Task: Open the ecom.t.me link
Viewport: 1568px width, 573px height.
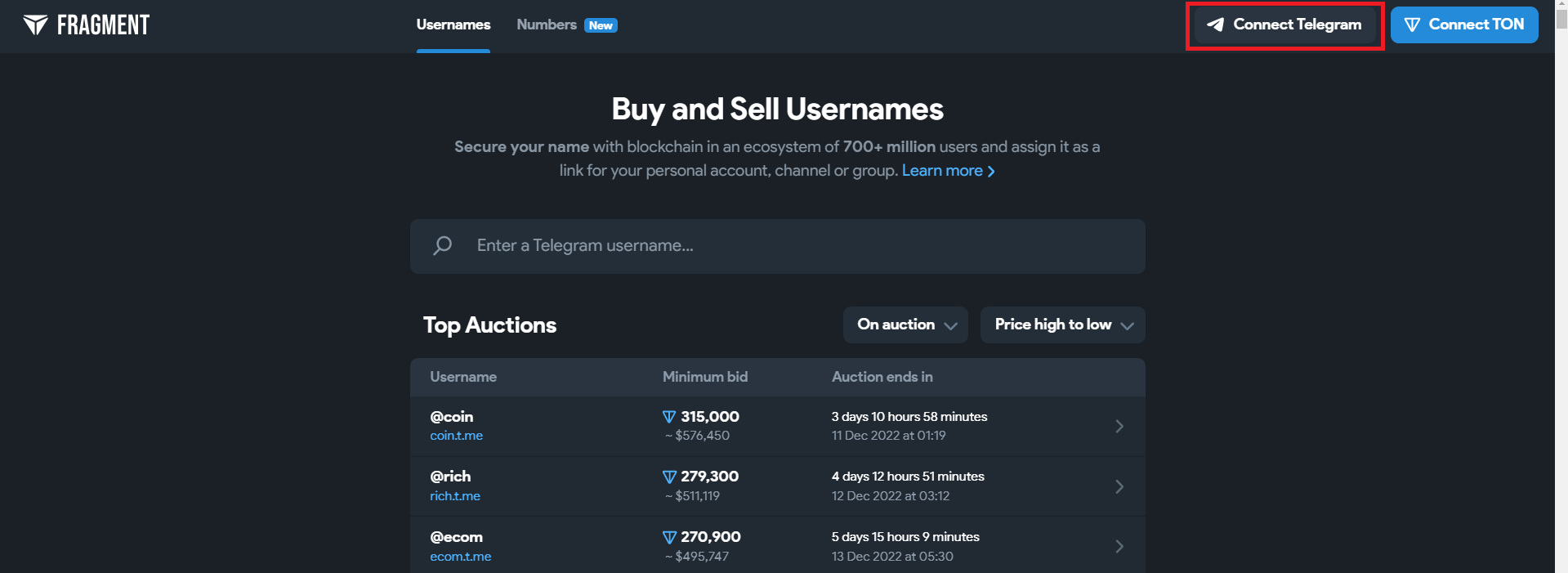Action: click(460, 557)
